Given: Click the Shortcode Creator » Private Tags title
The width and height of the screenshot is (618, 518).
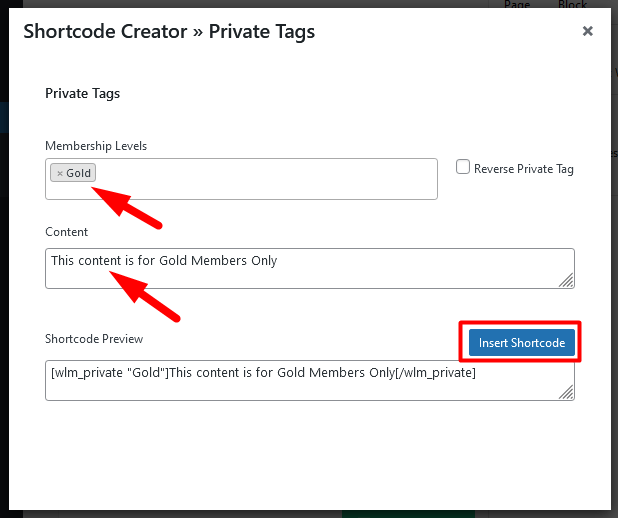Looking at the screenshot, I should (x=169, y=32).
